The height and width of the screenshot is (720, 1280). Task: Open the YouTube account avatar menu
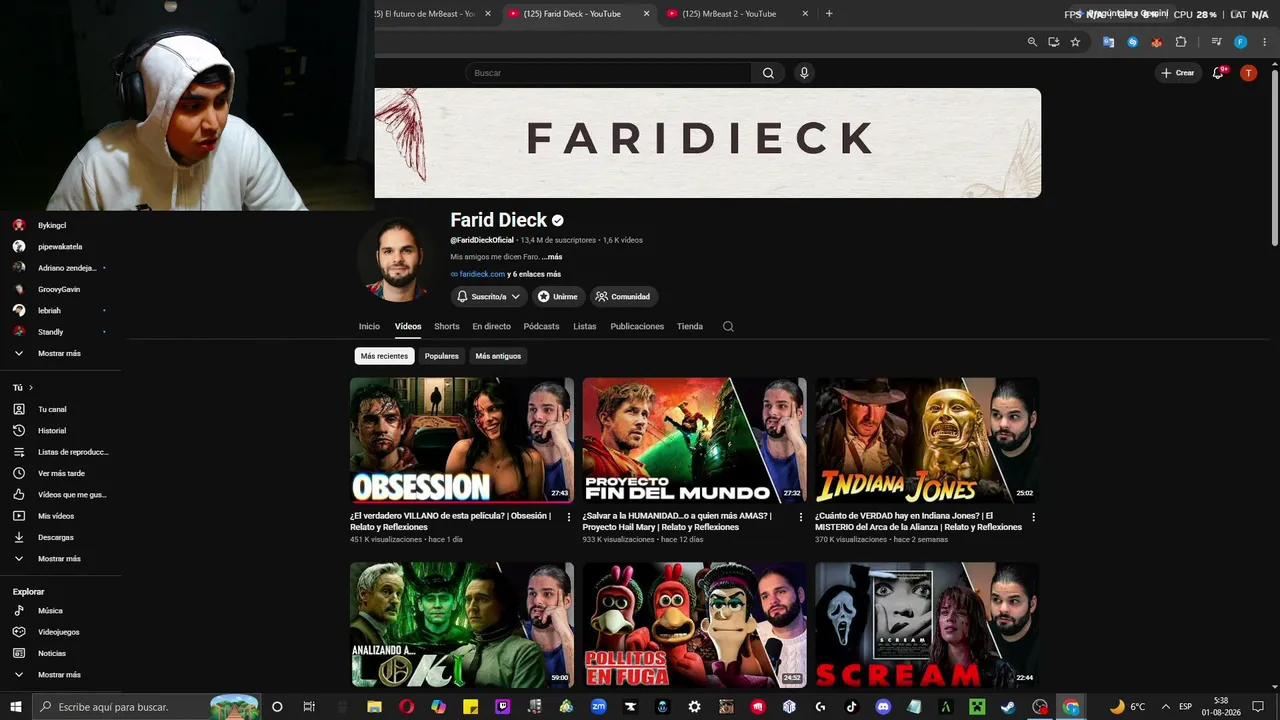click(x=1248, y=73)
